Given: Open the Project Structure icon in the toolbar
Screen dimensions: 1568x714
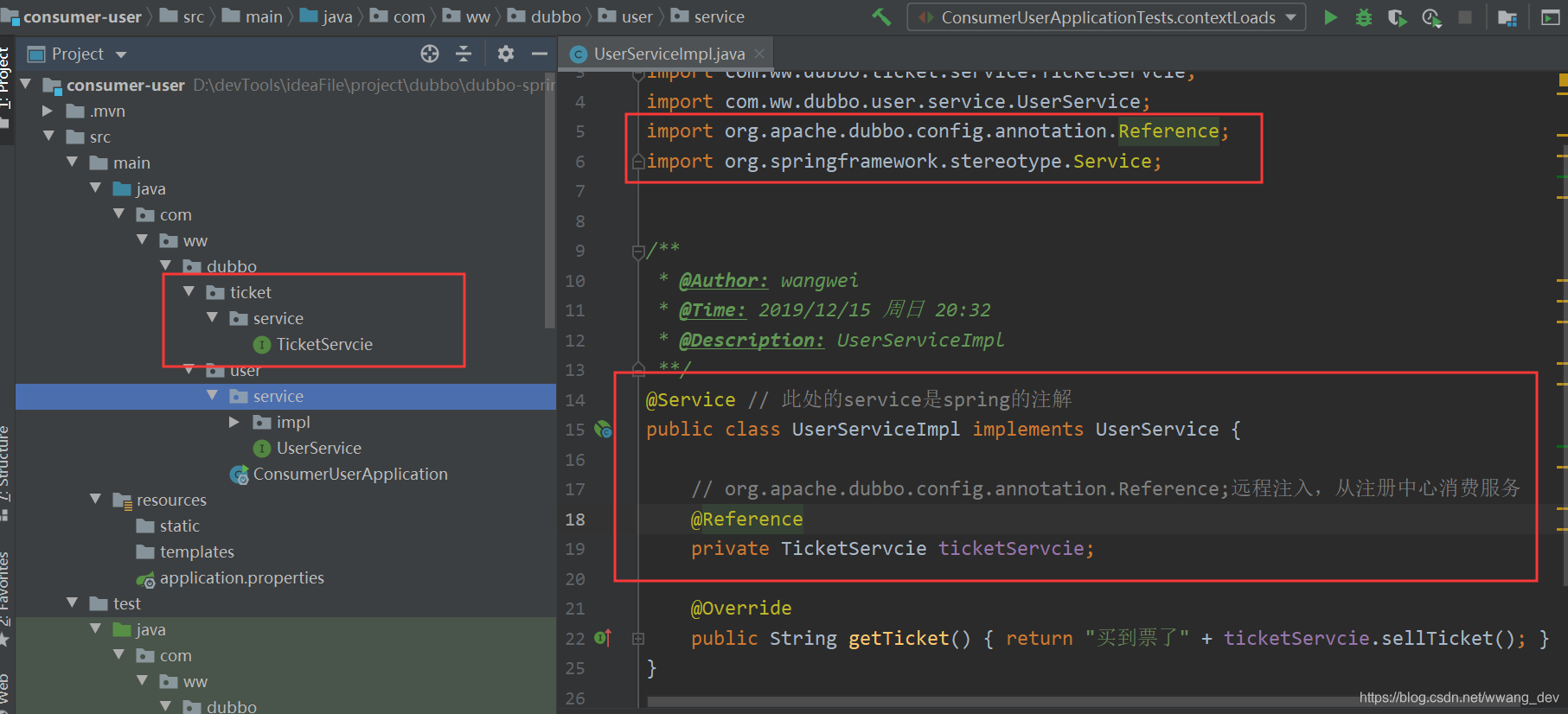Looking at the screenshot, I should [1507, 17].
